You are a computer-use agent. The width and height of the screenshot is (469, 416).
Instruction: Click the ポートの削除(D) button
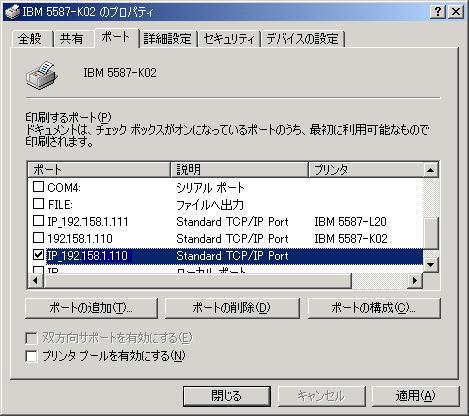[x=232, y=308]
